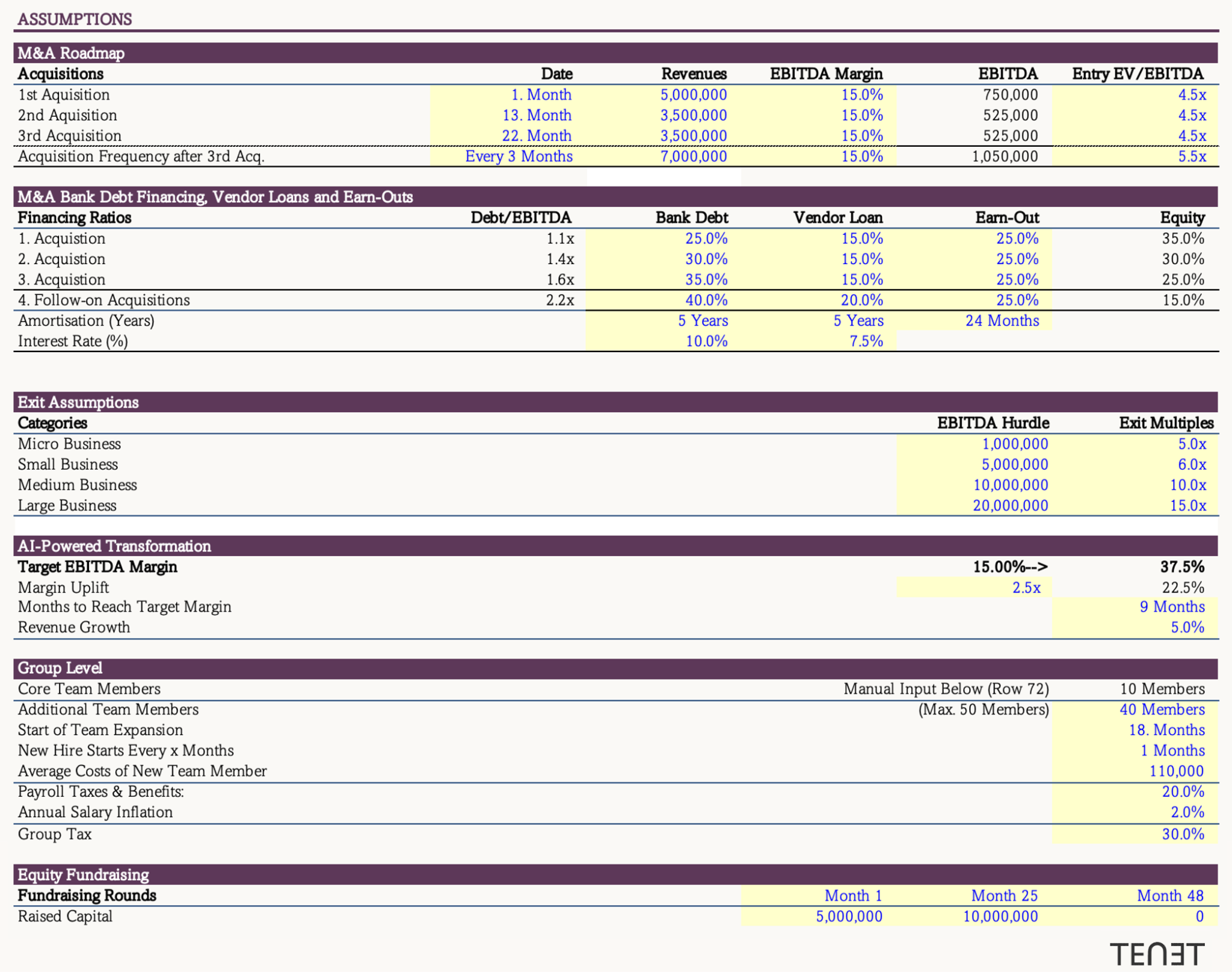
Task: Select Payroll Taxes & Benefits 20.0%
Action: (1135, 792)
